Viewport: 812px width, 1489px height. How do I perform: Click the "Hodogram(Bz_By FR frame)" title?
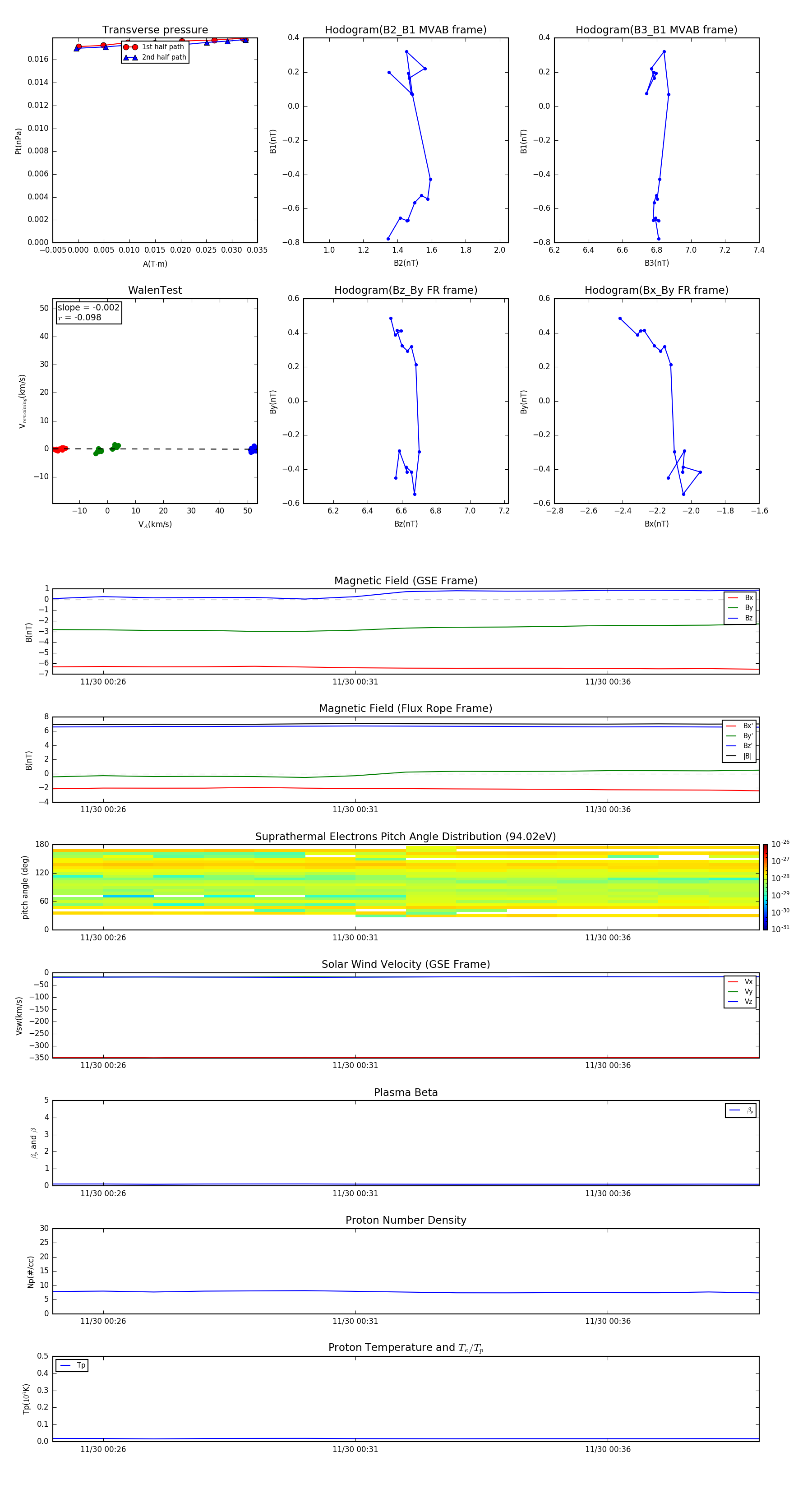406,290
